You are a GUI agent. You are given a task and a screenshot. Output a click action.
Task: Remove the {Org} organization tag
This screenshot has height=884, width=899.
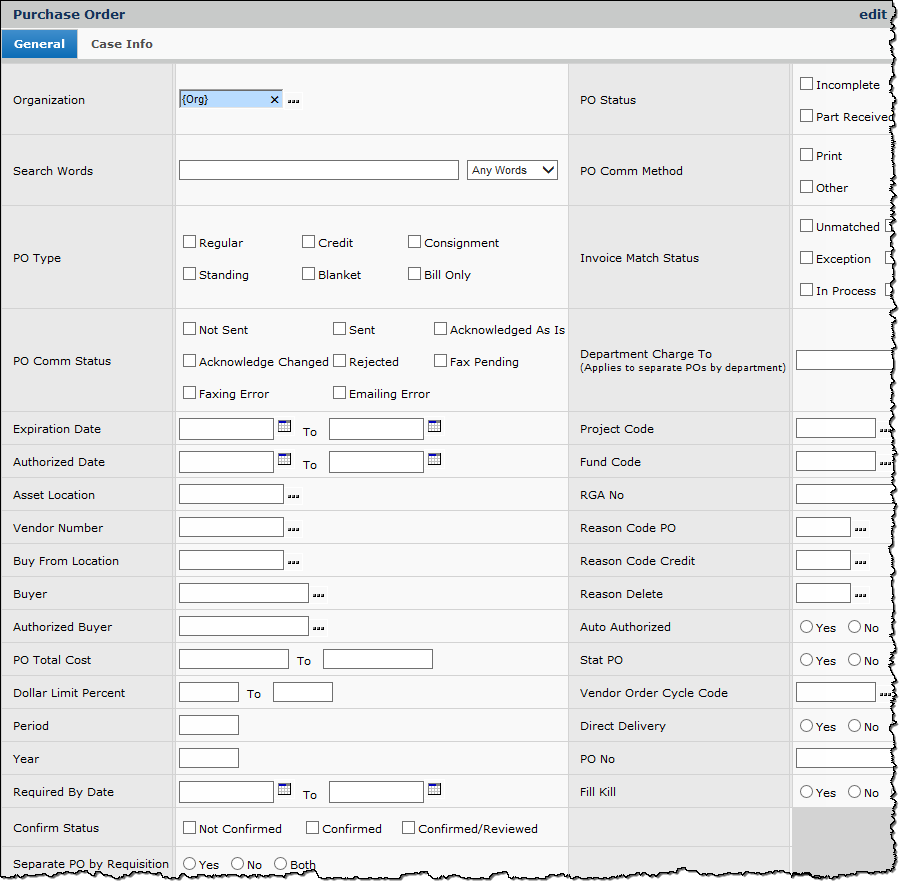[274, 100]
